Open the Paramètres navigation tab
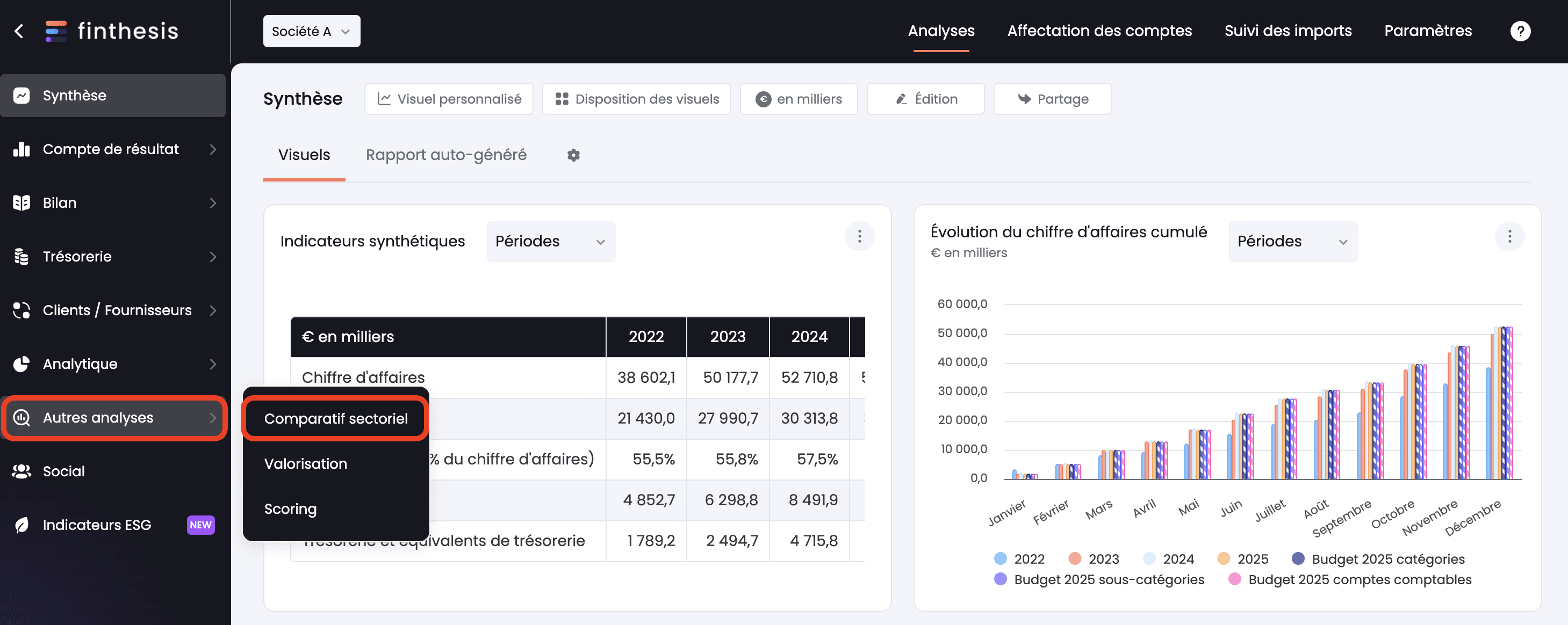Image resolution: width=1568 pixels, height=625 pixels. pos(1427,31)
